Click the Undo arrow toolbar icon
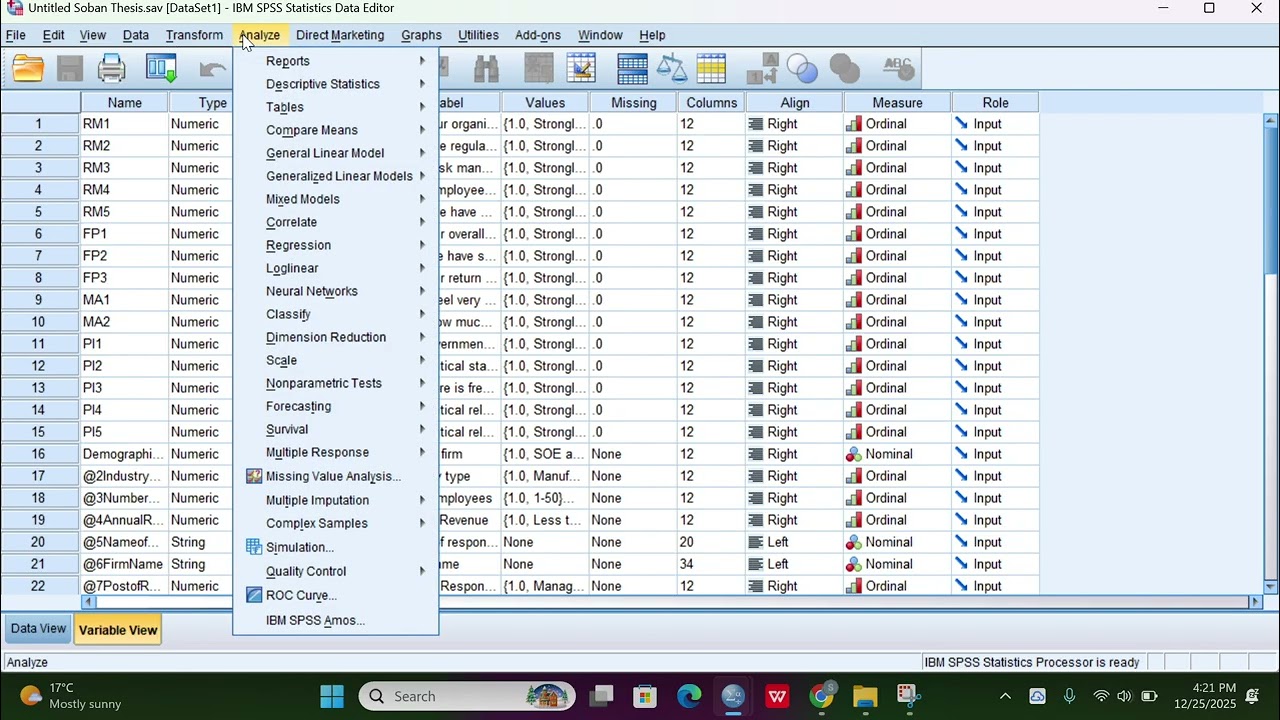This screenshot has width=1280, height=720. coord(213,68)
